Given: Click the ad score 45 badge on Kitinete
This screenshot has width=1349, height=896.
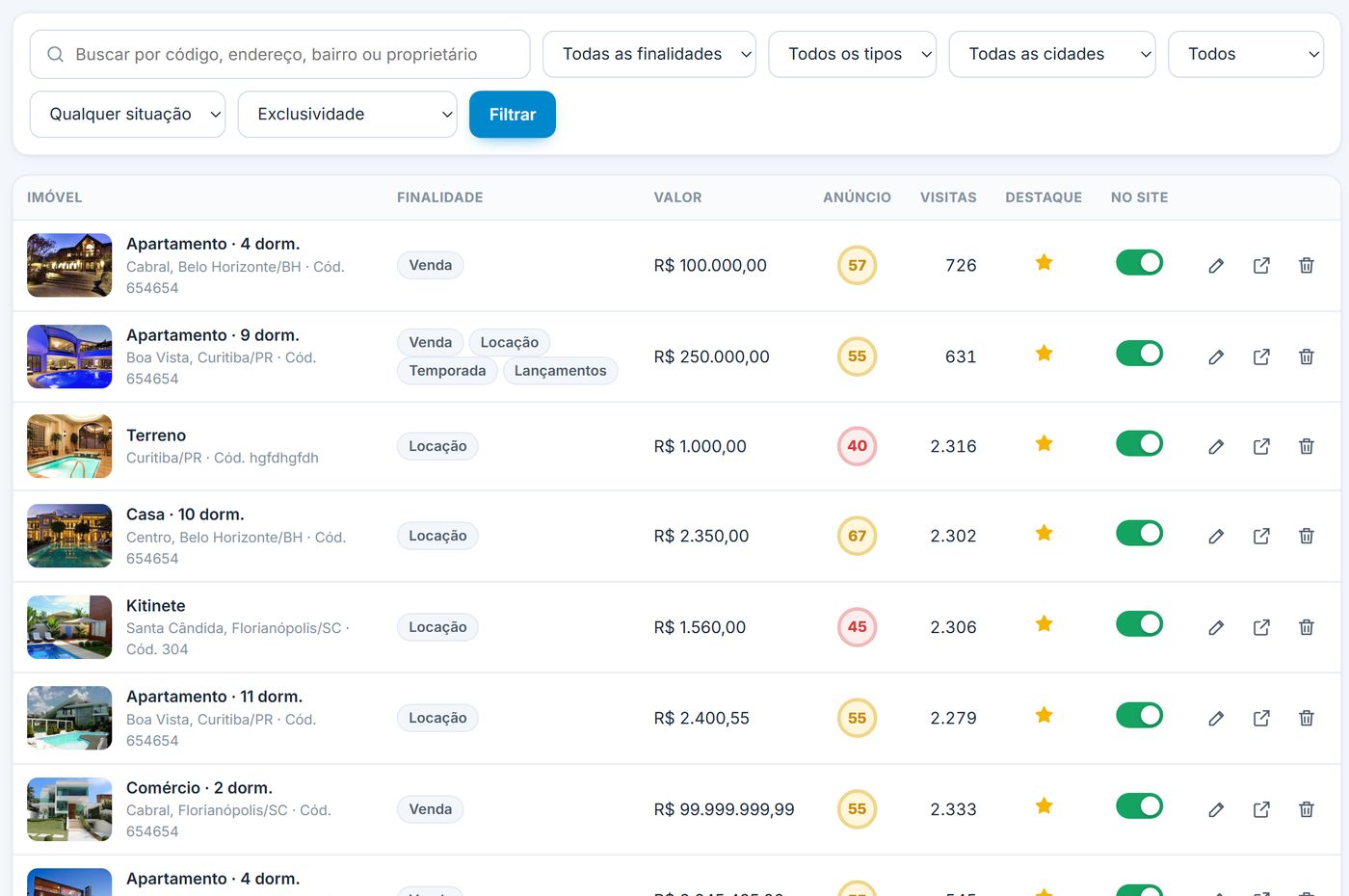Looking at the screenshot, I should [857, 627].
